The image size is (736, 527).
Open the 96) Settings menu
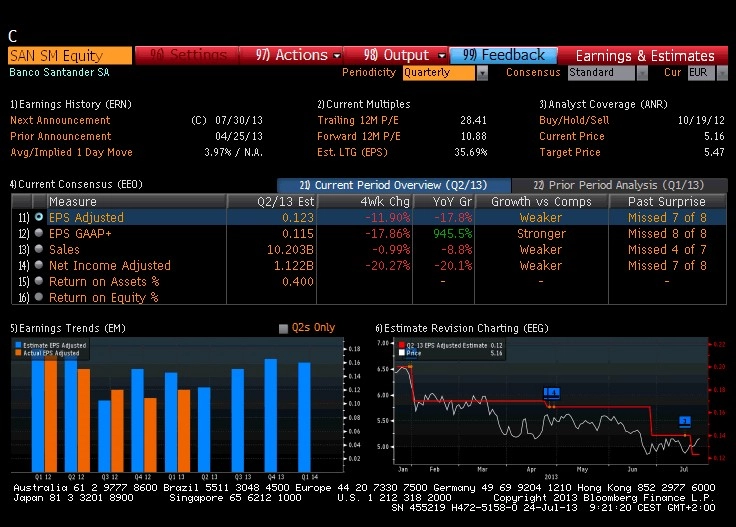[187, 55]
